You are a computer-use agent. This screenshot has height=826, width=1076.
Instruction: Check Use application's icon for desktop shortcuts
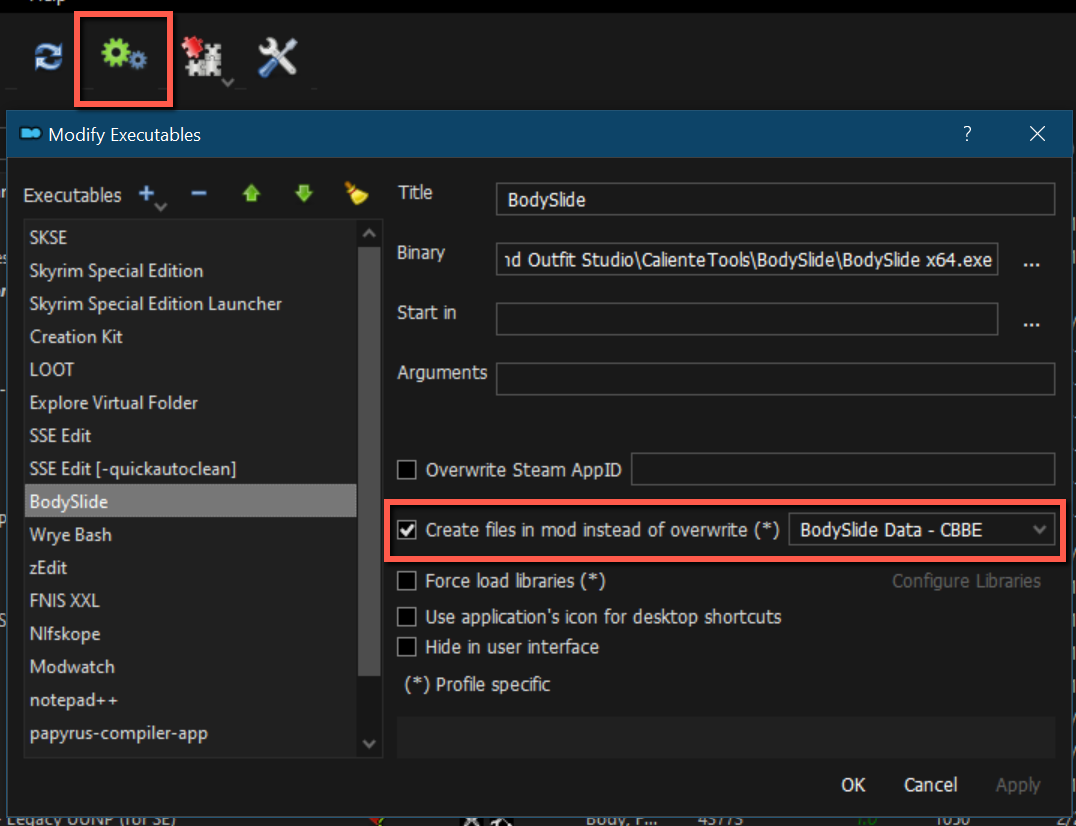click(407, 617)
